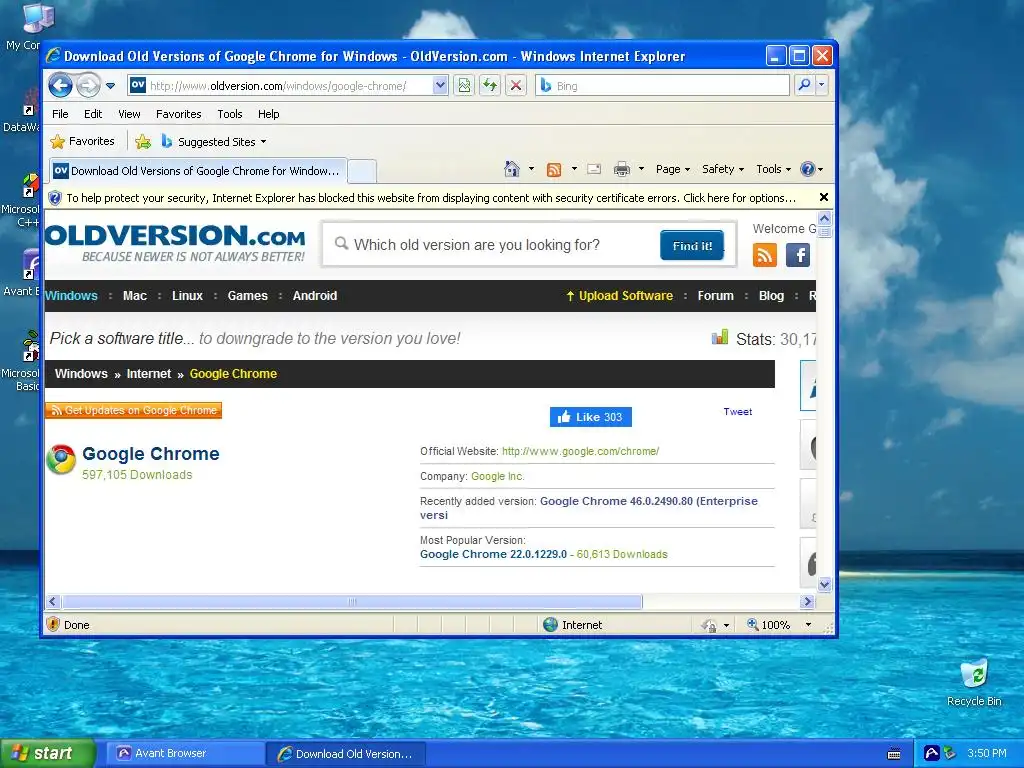
Task: Click the RSS Feeds icon in command bar
Action: tap(554, 170)
